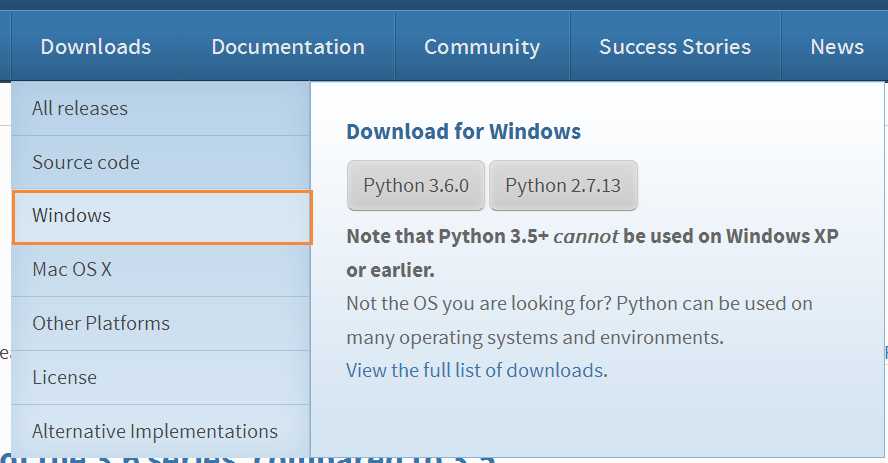
Task: Click the Windows XP compatibility note text
Action: click(592, 253)
